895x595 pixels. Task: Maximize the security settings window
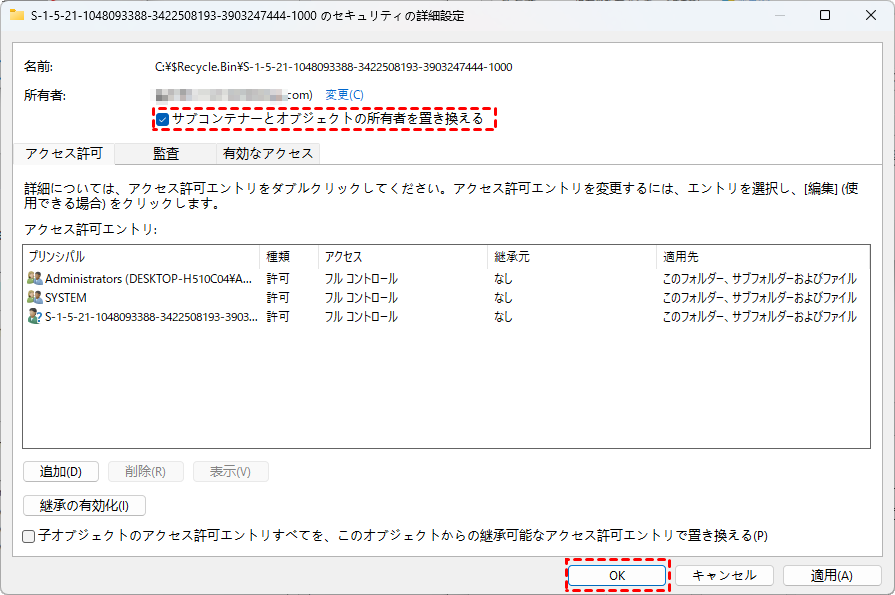tap(823, 16)
